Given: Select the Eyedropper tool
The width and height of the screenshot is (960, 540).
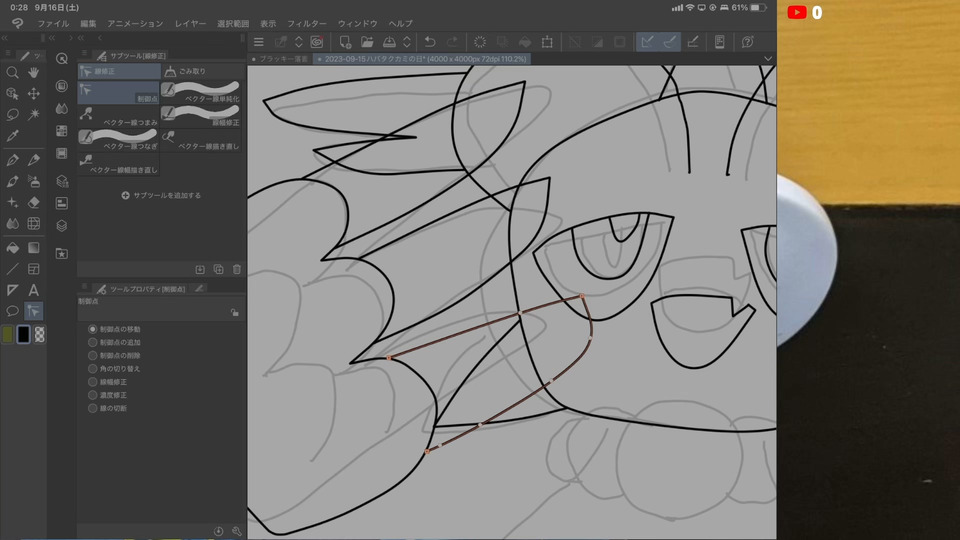Looking at the screenshot, I should [x=12, y=136].
